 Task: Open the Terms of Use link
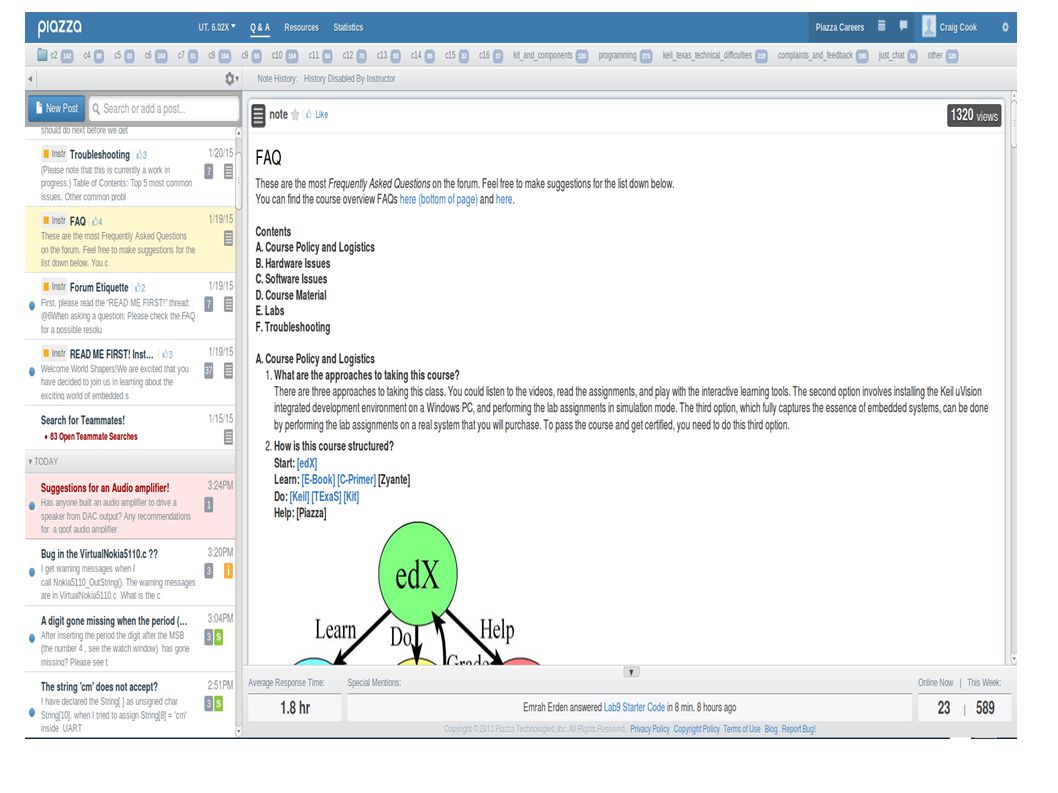tap(742, 729)
